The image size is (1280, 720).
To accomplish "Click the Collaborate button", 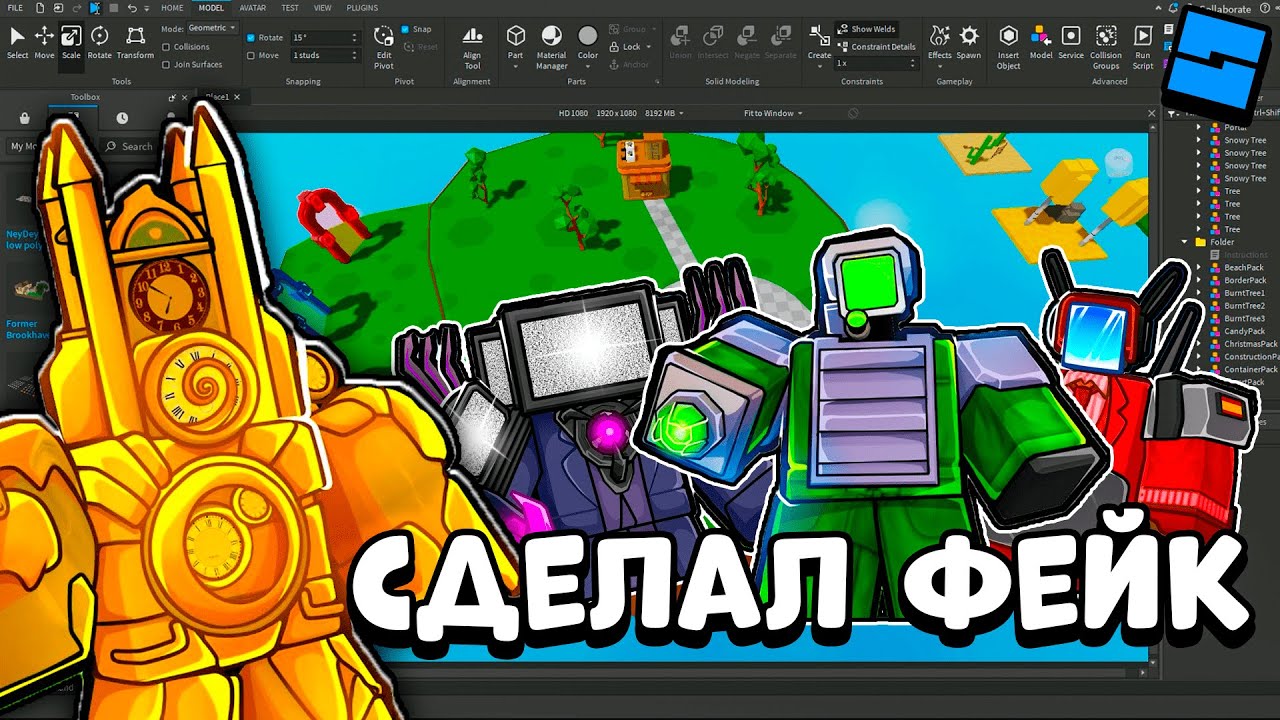I will point(1223,9).
